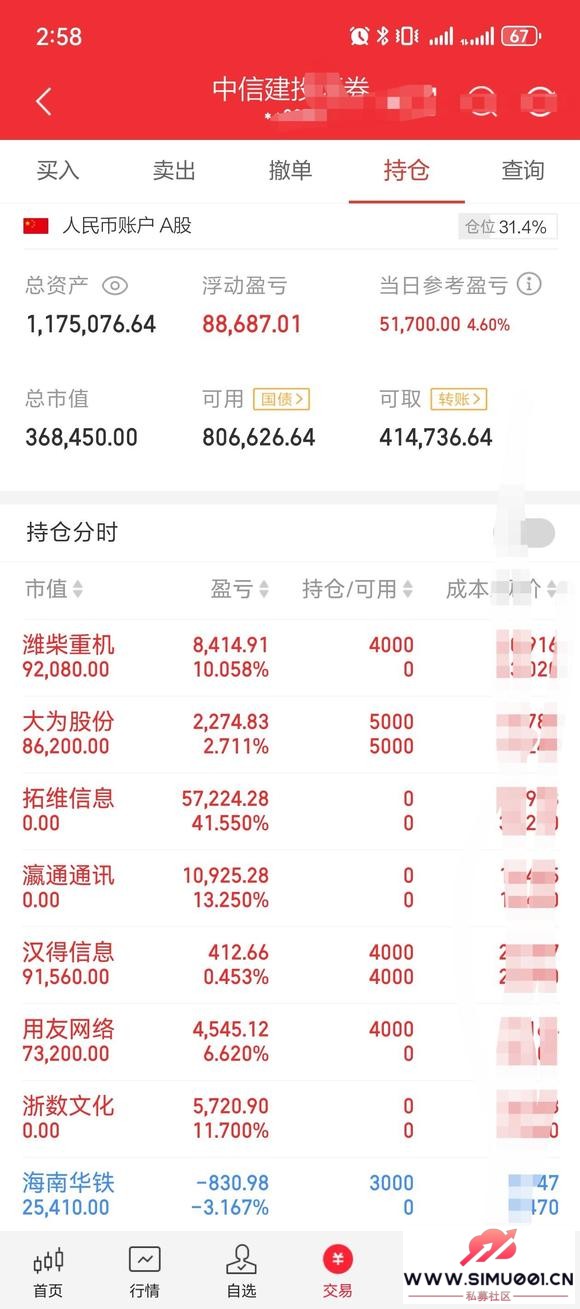Image resolution: width=580 pixels, height=1309 pixels.
Task: Tap the 国债 button
Action: [x=282, y=399]
